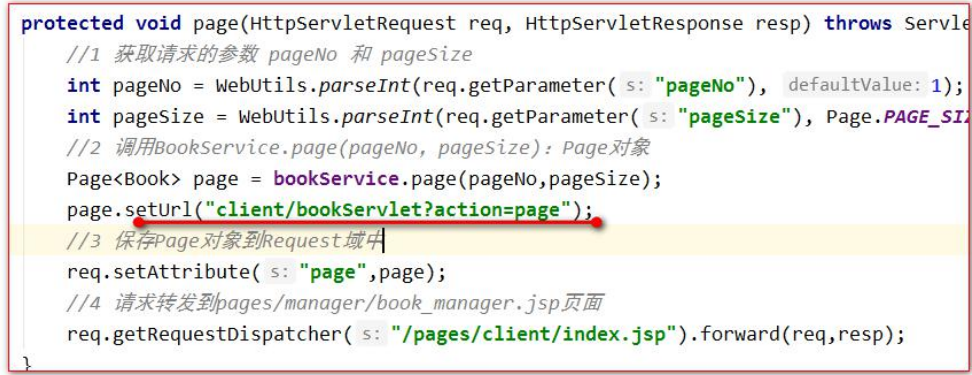The height and width of the screenshot is (375, 972).
Task: Click the Page.PAGE_SIZE constant reference
Action: click(x=898, y=117)
